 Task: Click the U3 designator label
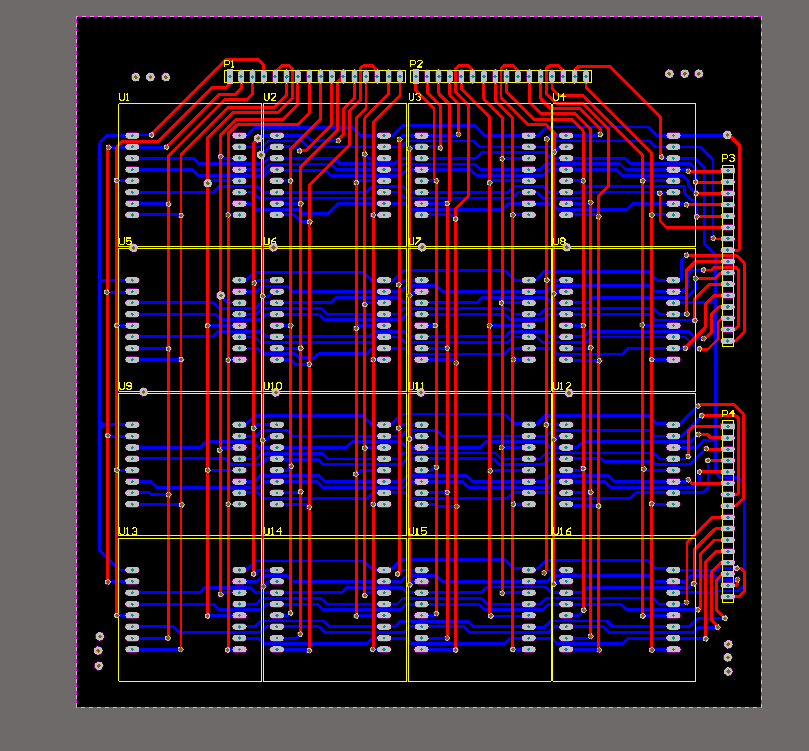[415, 97]
